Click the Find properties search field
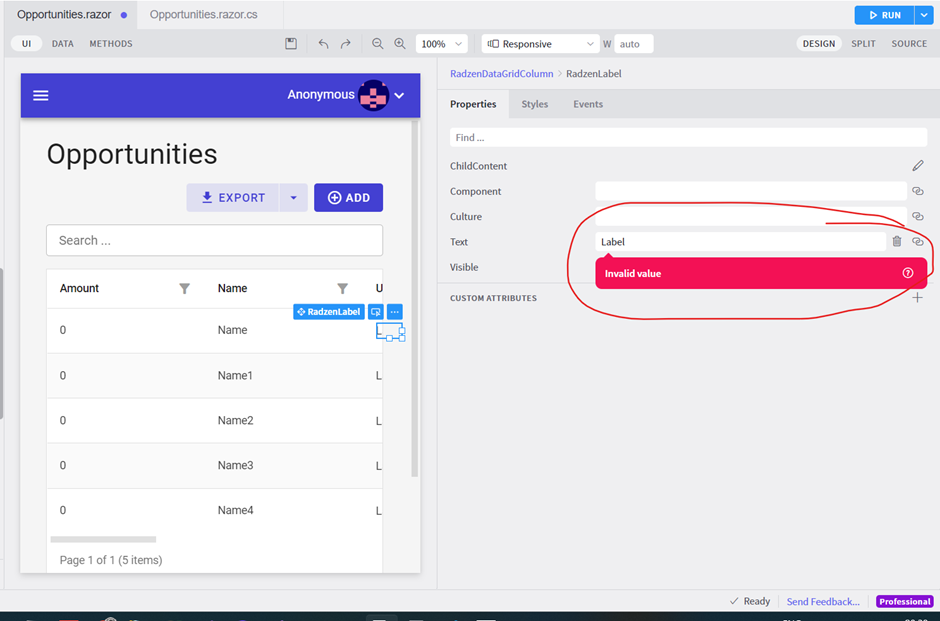940x621 pixels. (688, 137)
